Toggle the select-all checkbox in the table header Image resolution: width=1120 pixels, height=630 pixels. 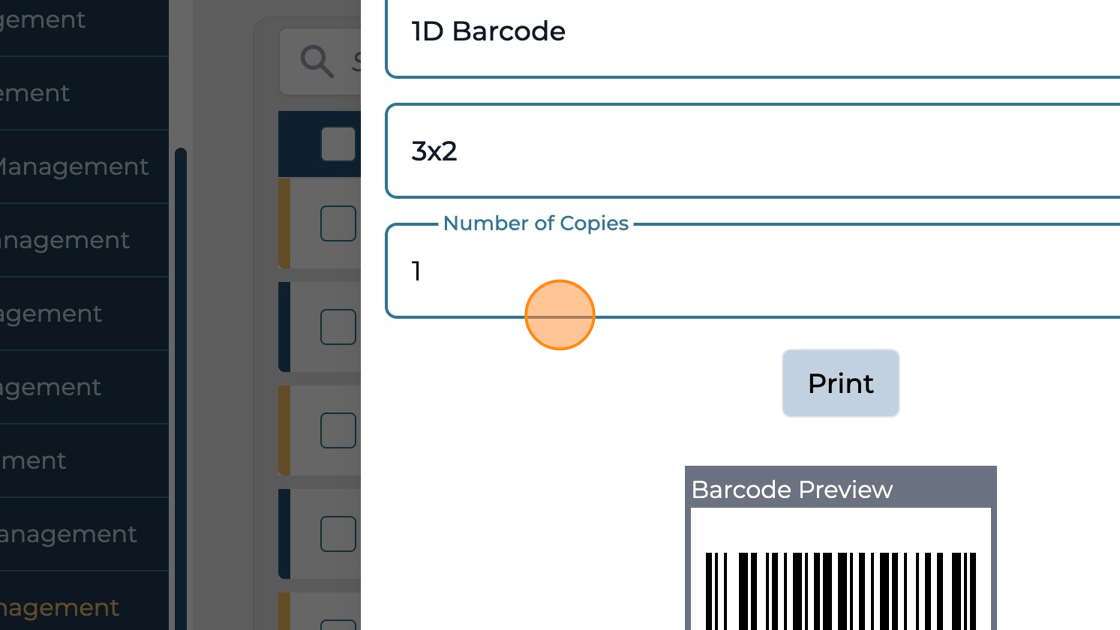point(338,142)
